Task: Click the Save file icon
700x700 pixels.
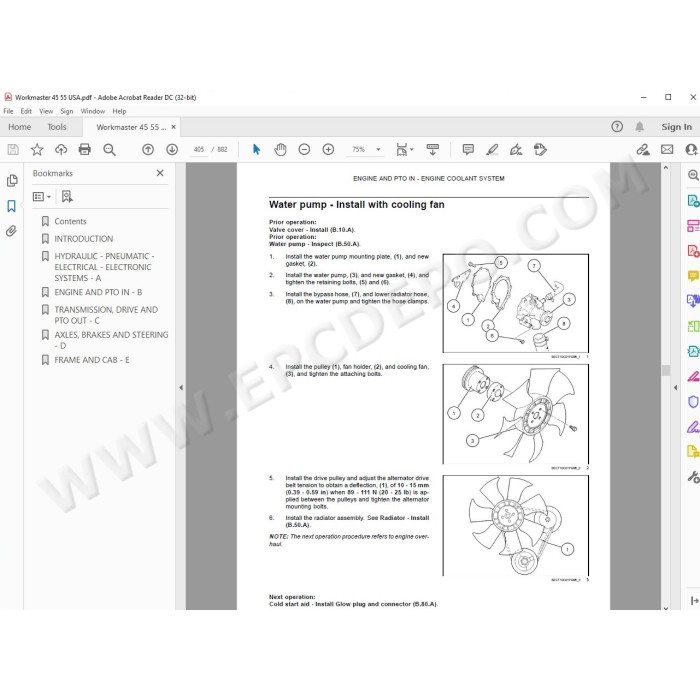Action: pos(13,150)
